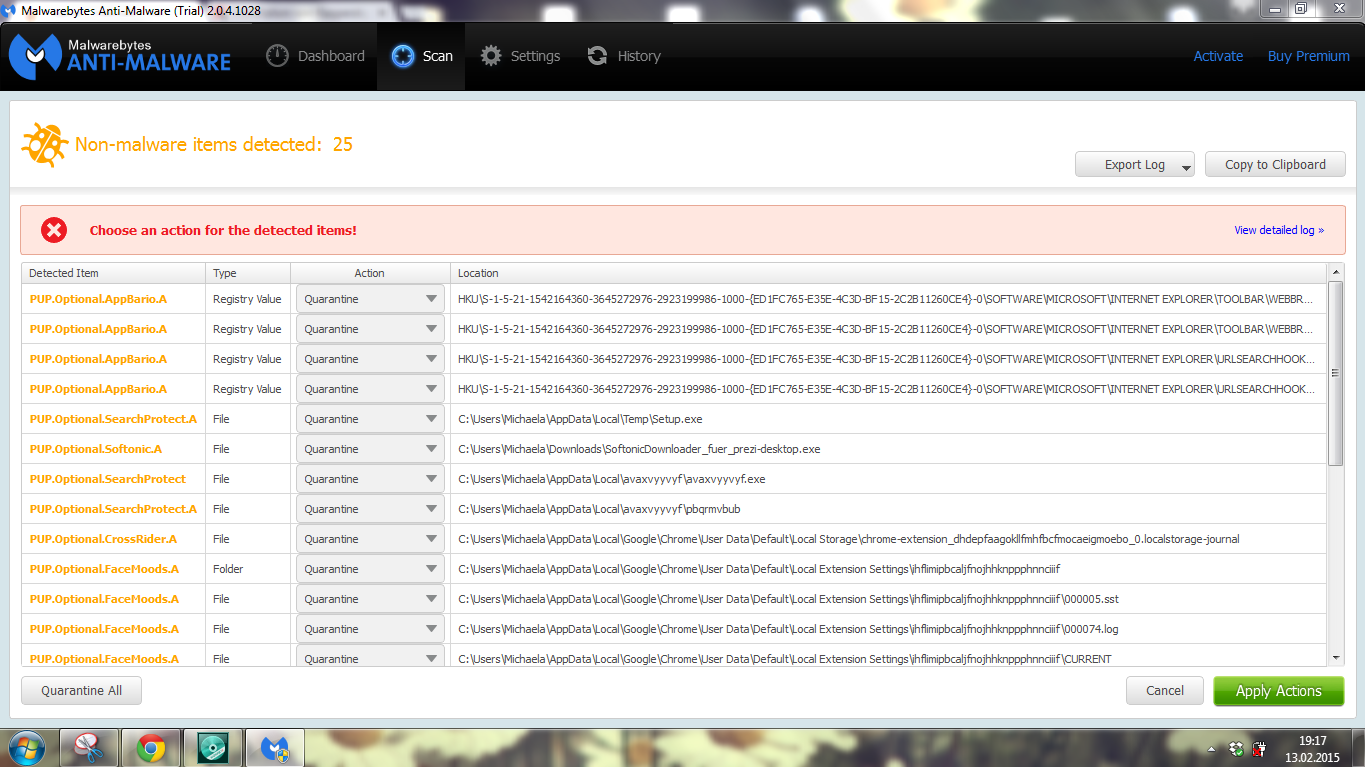Click the Settings gear icon

pos(491,56)
